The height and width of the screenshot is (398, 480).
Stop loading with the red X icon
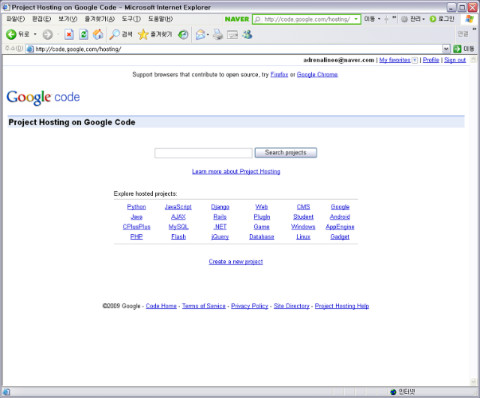point(69,34)
